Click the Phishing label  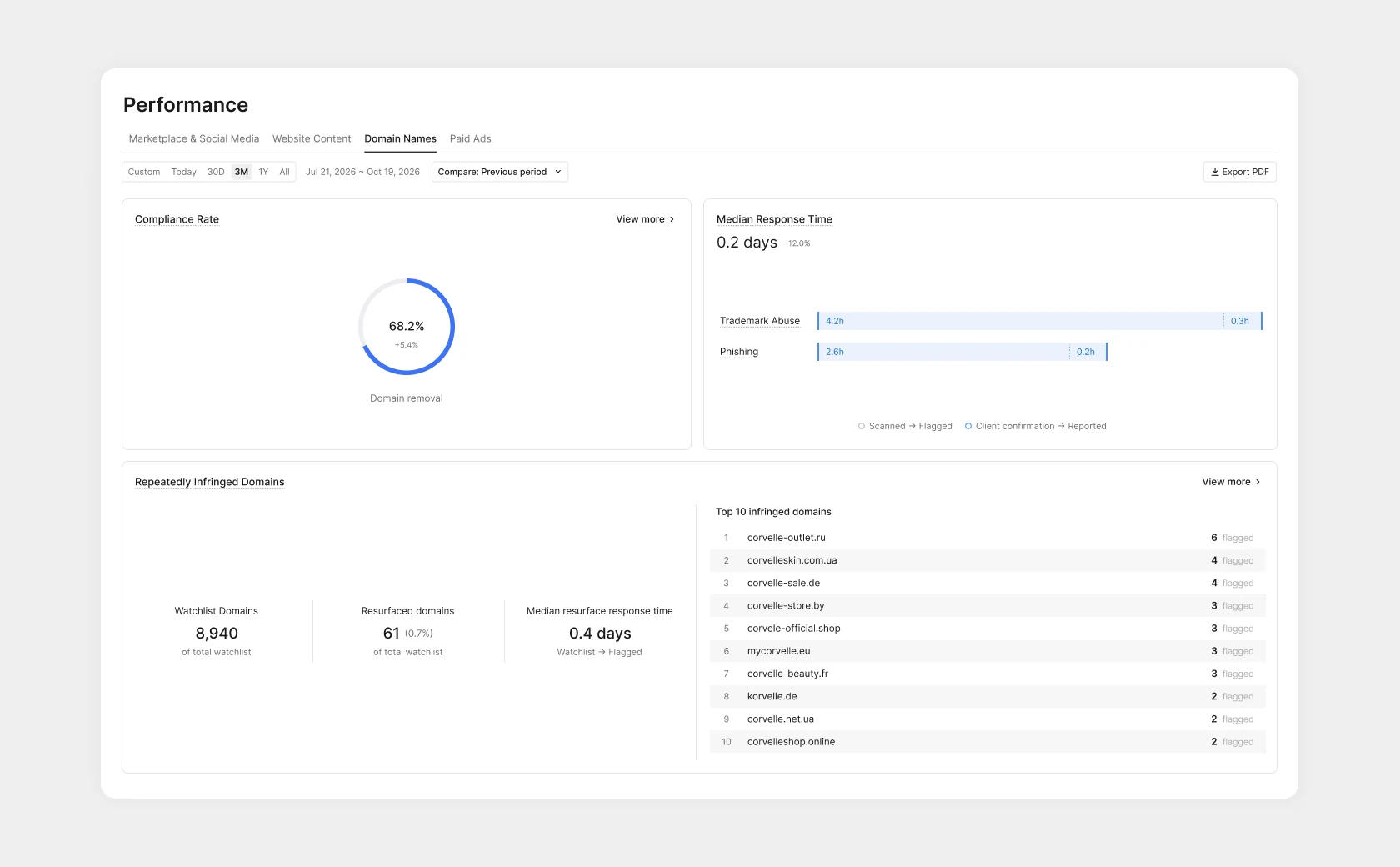pyautogui.click(x=739, y=352)
